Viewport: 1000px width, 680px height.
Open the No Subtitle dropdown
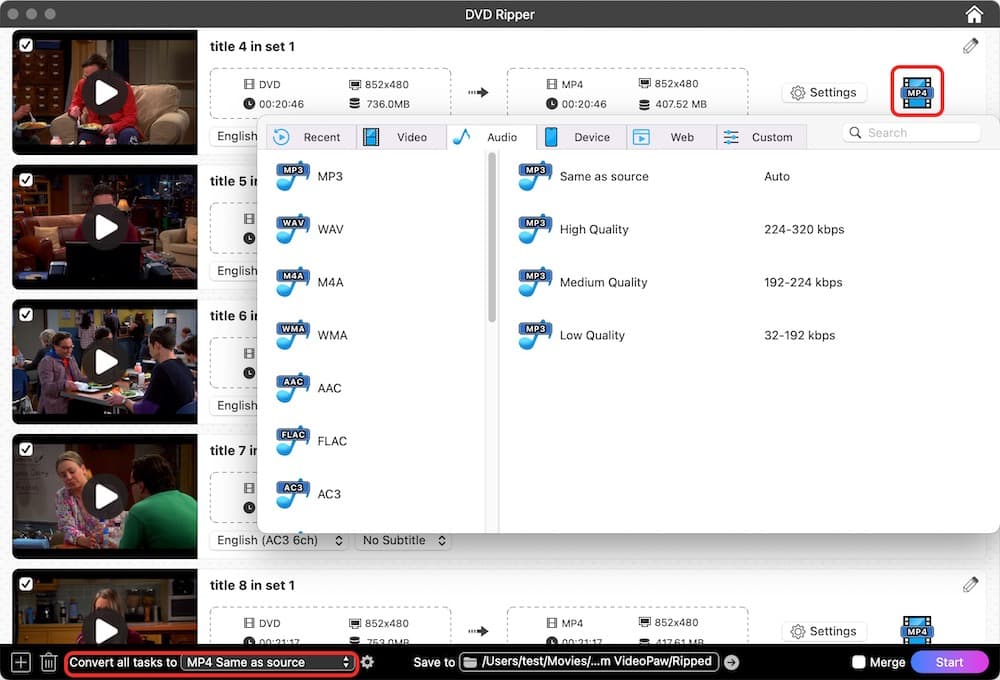pos(402,540)
